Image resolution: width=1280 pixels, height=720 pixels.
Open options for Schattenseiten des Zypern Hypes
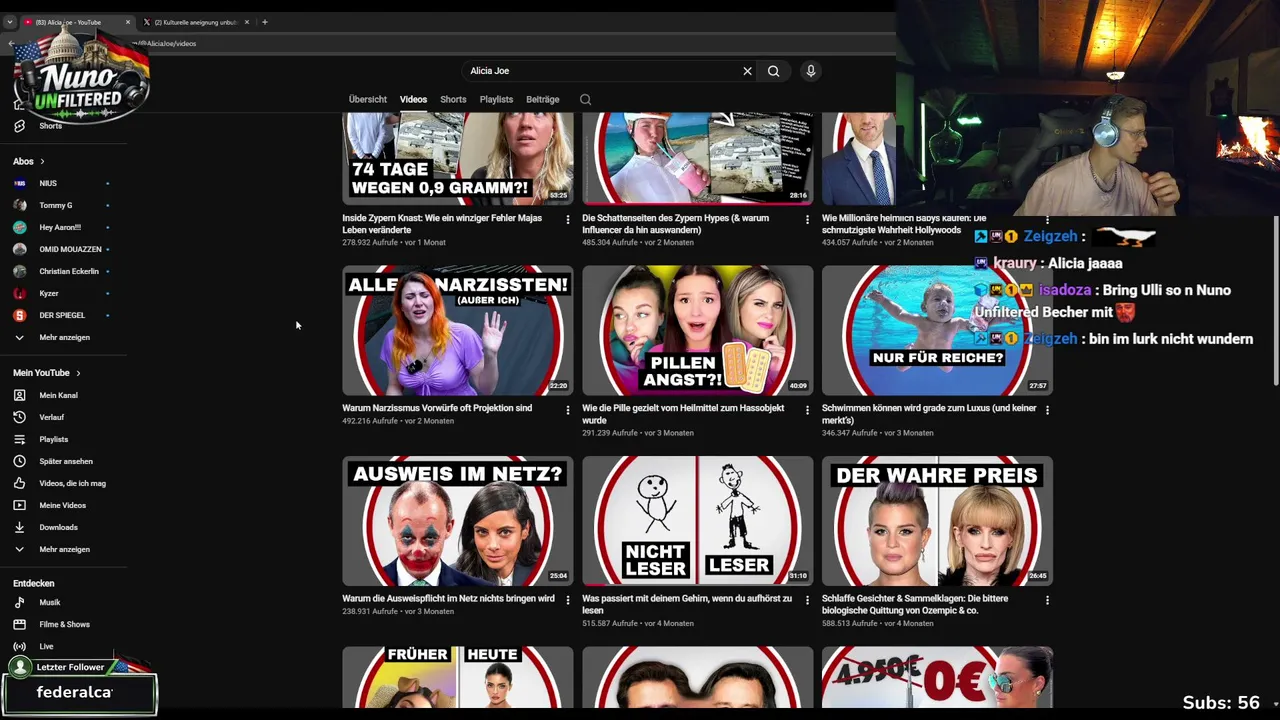pos(808,220)
